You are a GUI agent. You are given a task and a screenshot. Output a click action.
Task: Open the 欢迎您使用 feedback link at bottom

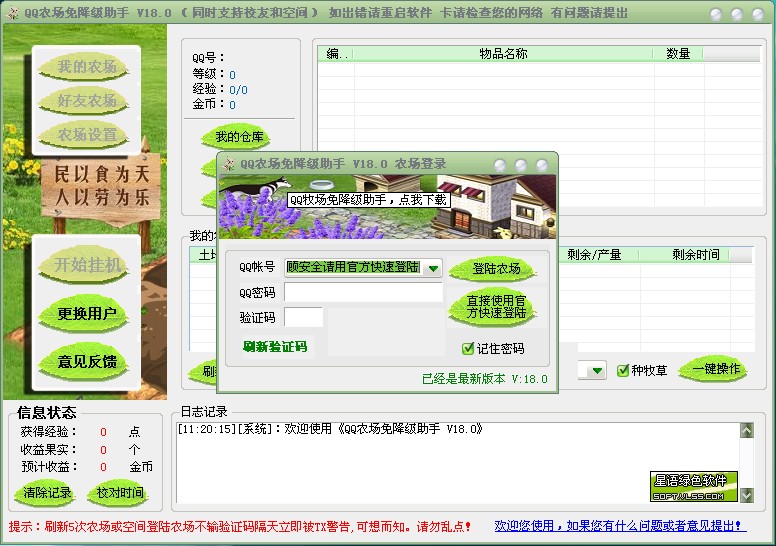pos(619,526)
